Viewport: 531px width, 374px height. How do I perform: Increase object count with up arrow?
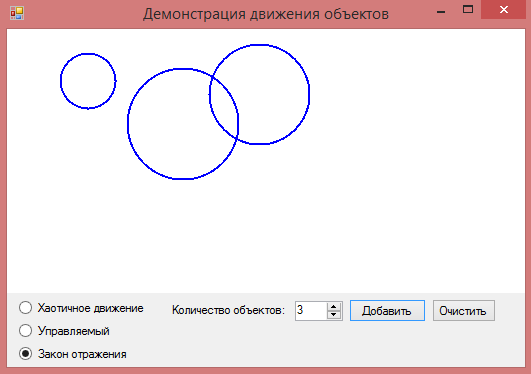[x=334, y=306]
